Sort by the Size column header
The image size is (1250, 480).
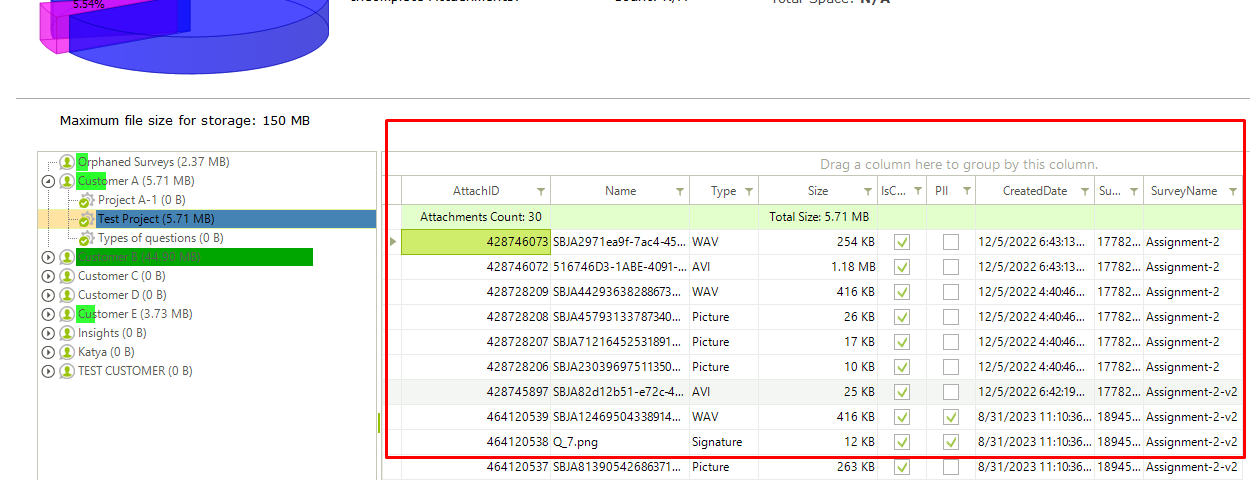pyautogui.click(x=818, y=191)
